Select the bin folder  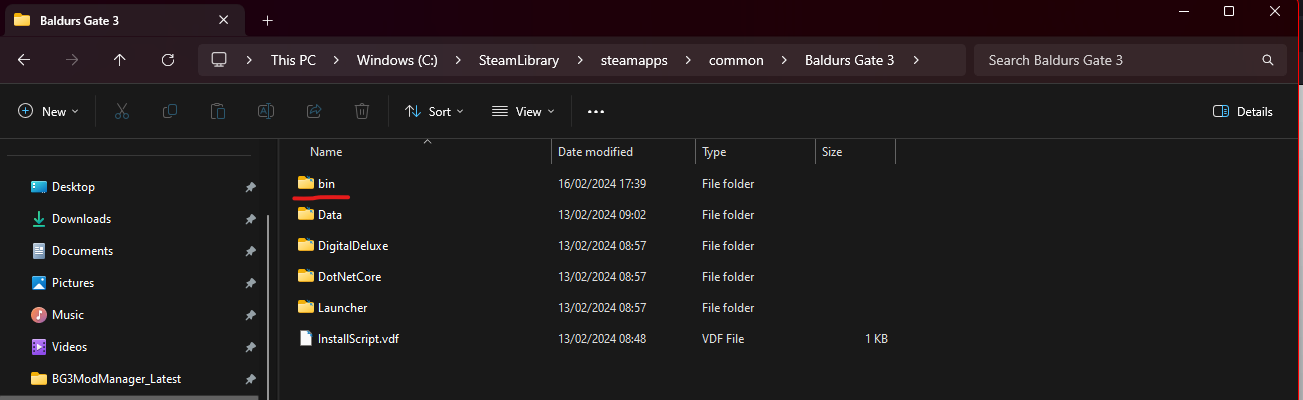(326, 184)
